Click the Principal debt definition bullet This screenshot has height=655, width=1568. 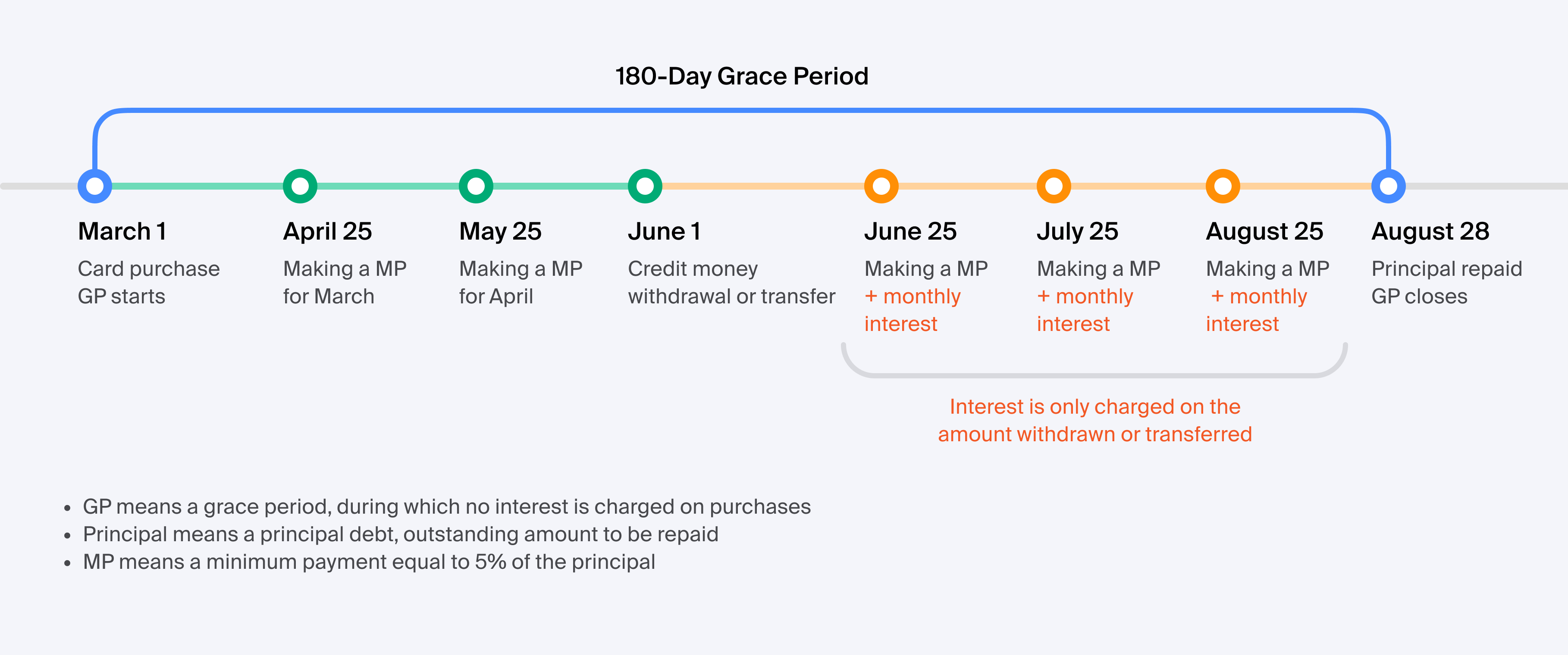tap(401, 534)
